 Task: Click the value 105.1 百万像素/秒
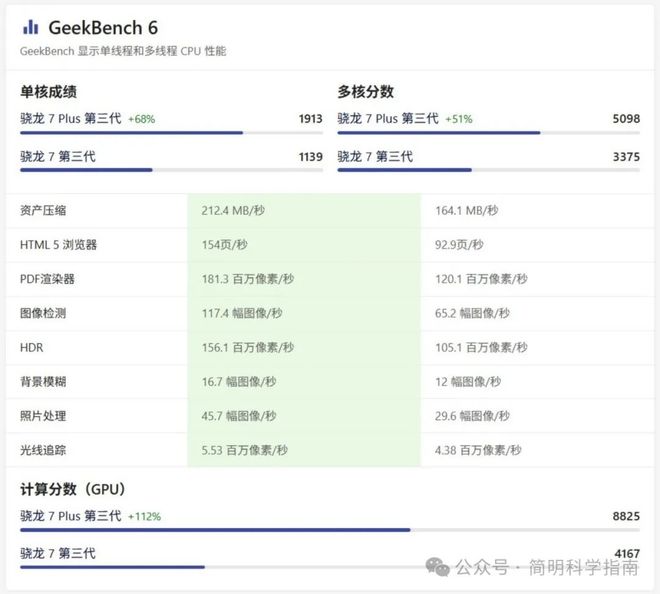click(x=482, y=347)
